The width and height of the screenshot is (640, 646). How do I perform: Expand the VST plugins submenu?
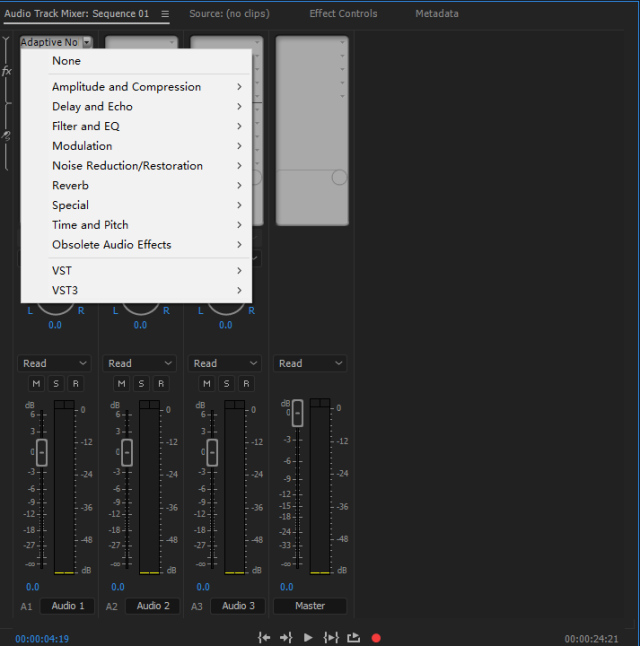[136, 271]
